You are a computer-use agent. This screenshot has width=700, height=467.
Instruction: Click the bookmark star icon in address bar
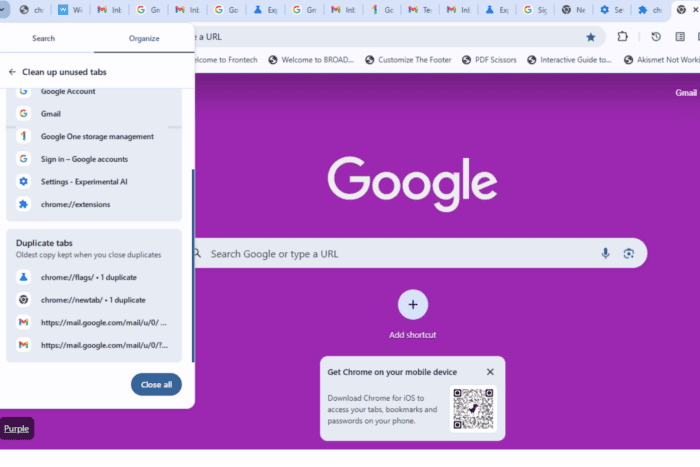click(590, 37)
